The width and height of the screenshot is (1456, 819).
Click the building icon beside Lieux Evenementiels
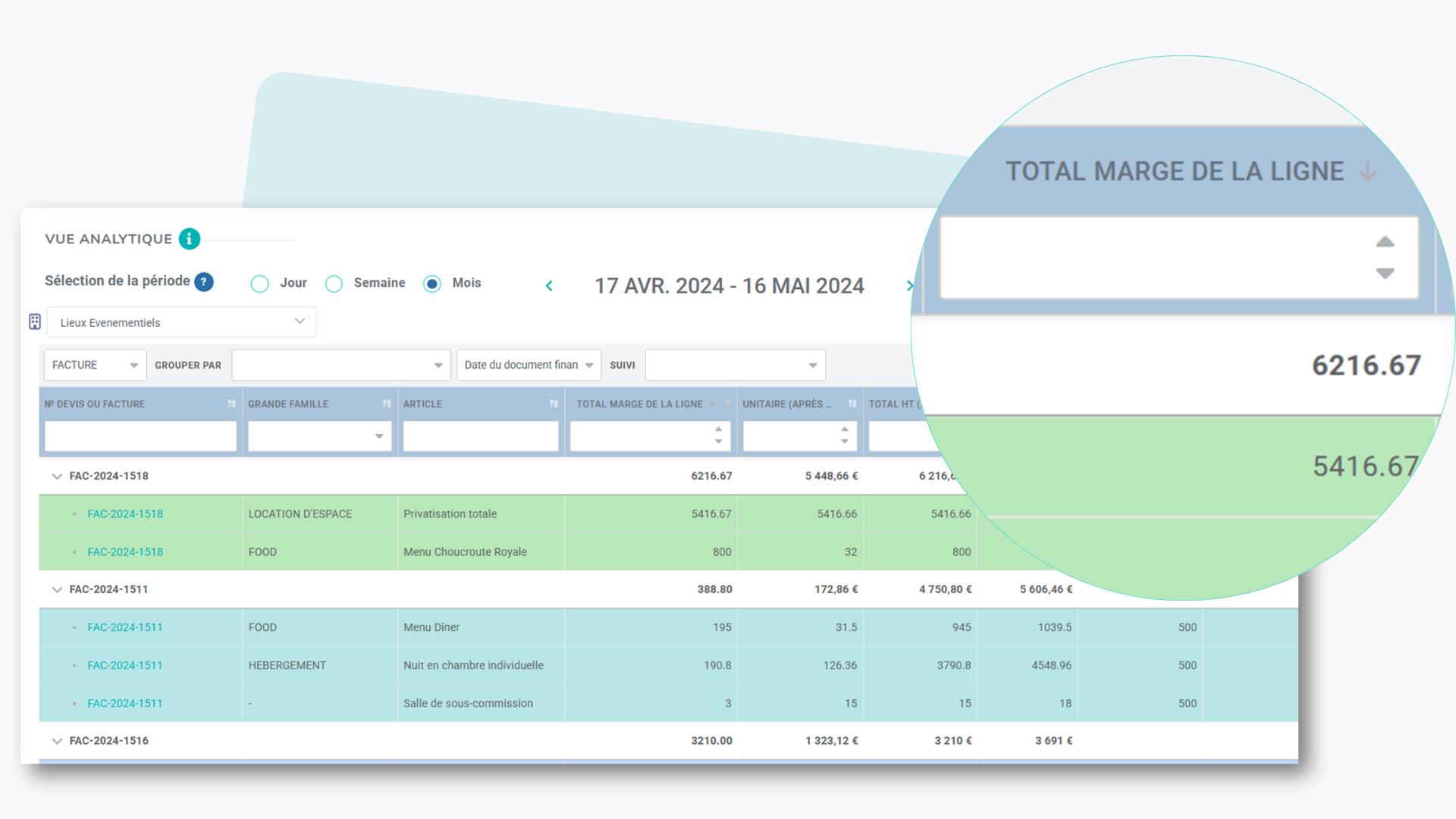[x=35, y=322]
